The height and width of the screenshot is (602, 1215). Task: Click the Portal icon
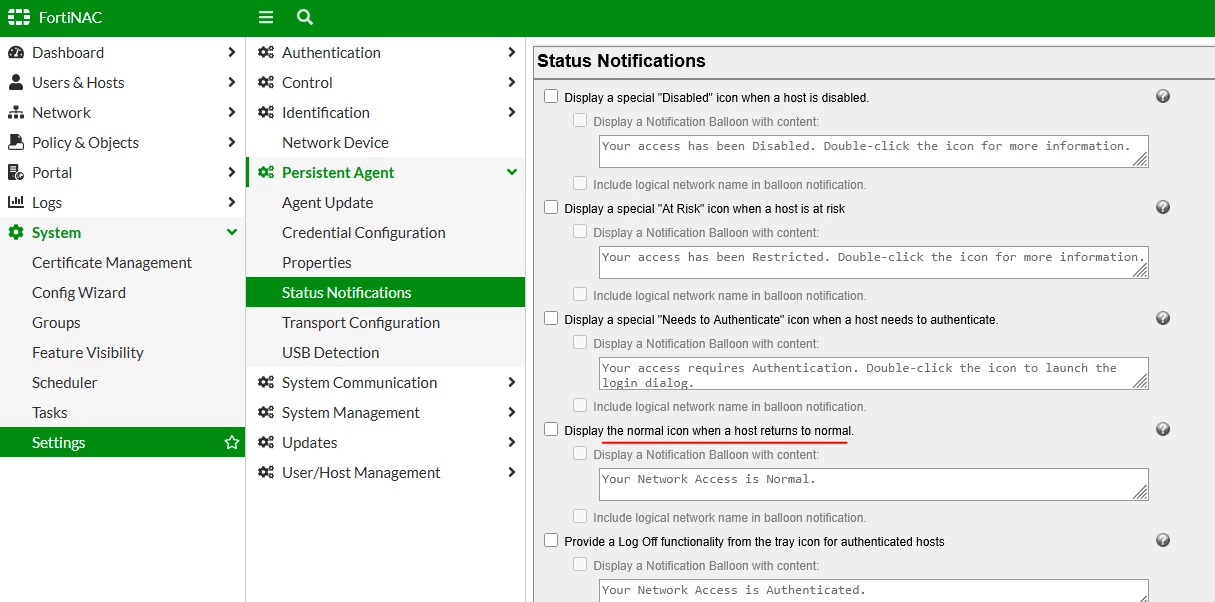16,172
